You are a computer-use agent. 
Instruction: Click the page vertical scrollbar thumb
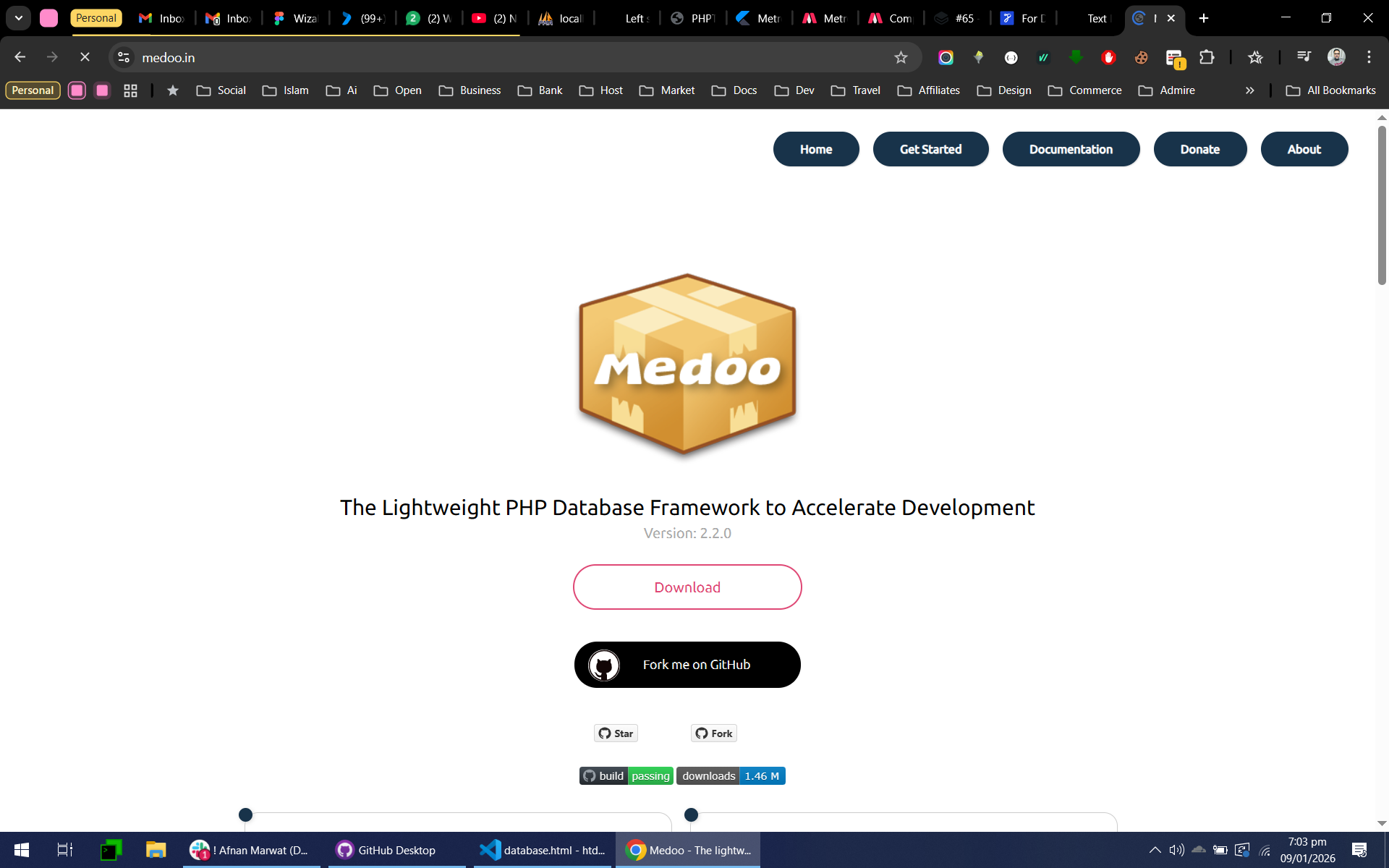pyautogui.click(x=1381, y=206)
